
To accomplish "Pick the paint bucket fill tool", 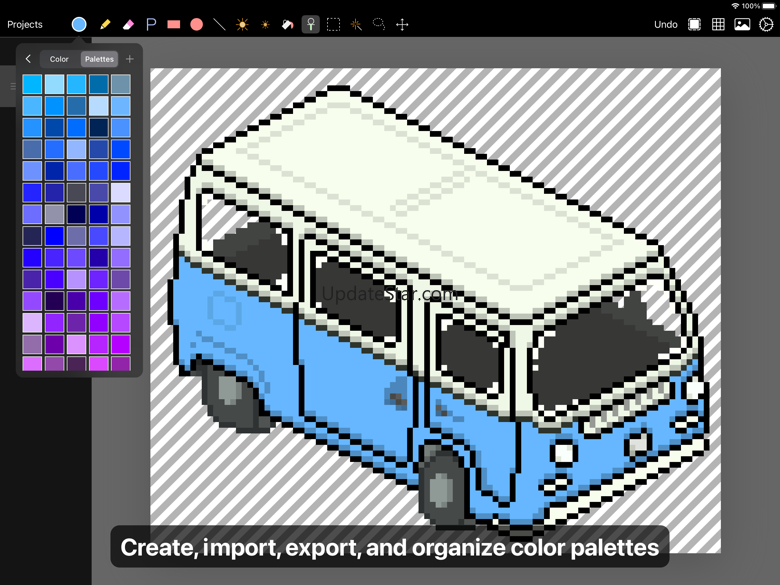I will click(x=288, y=24).
